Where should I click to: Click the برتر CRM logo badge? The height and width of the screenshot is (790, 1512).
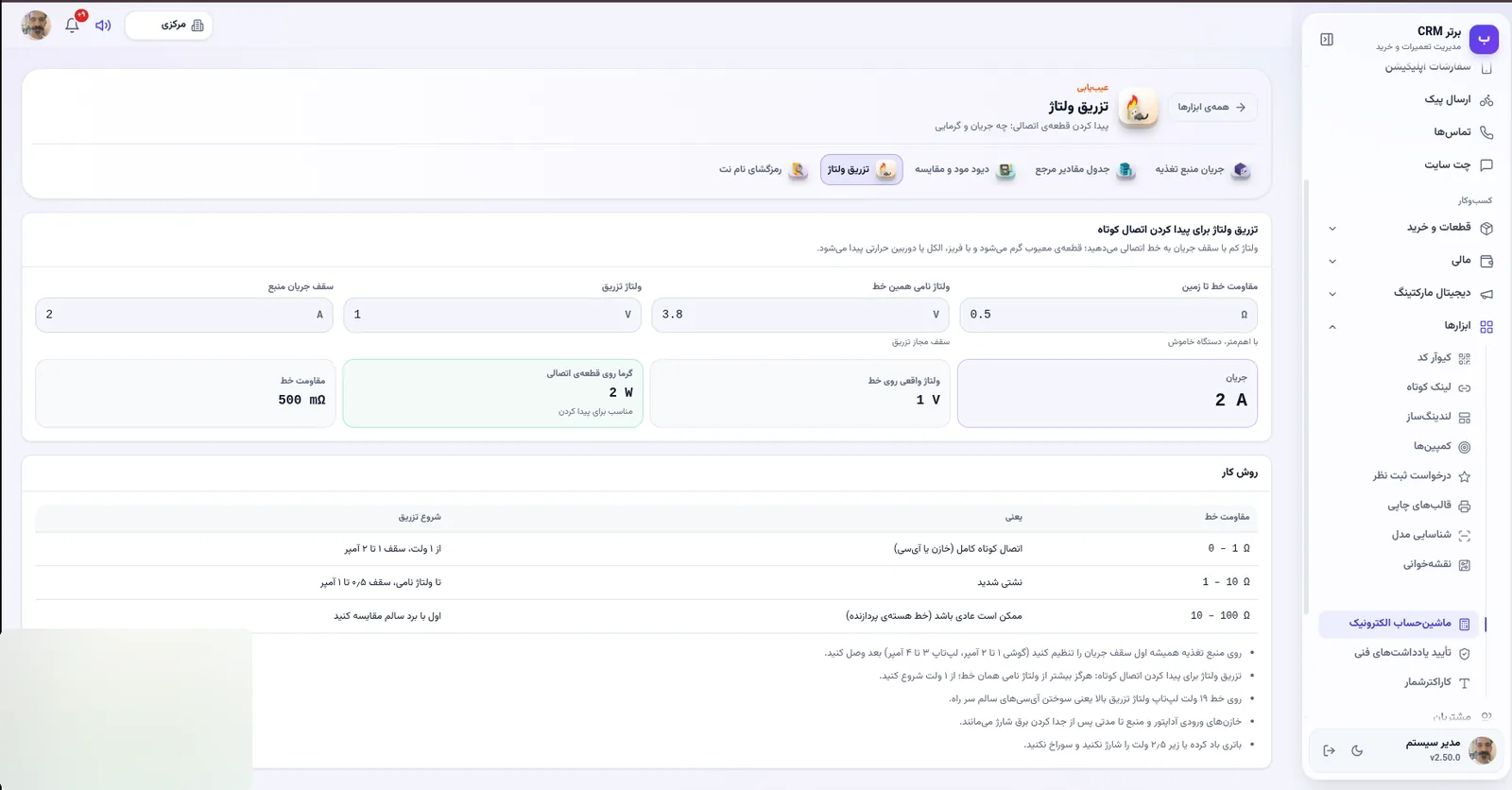[1484, 39]
